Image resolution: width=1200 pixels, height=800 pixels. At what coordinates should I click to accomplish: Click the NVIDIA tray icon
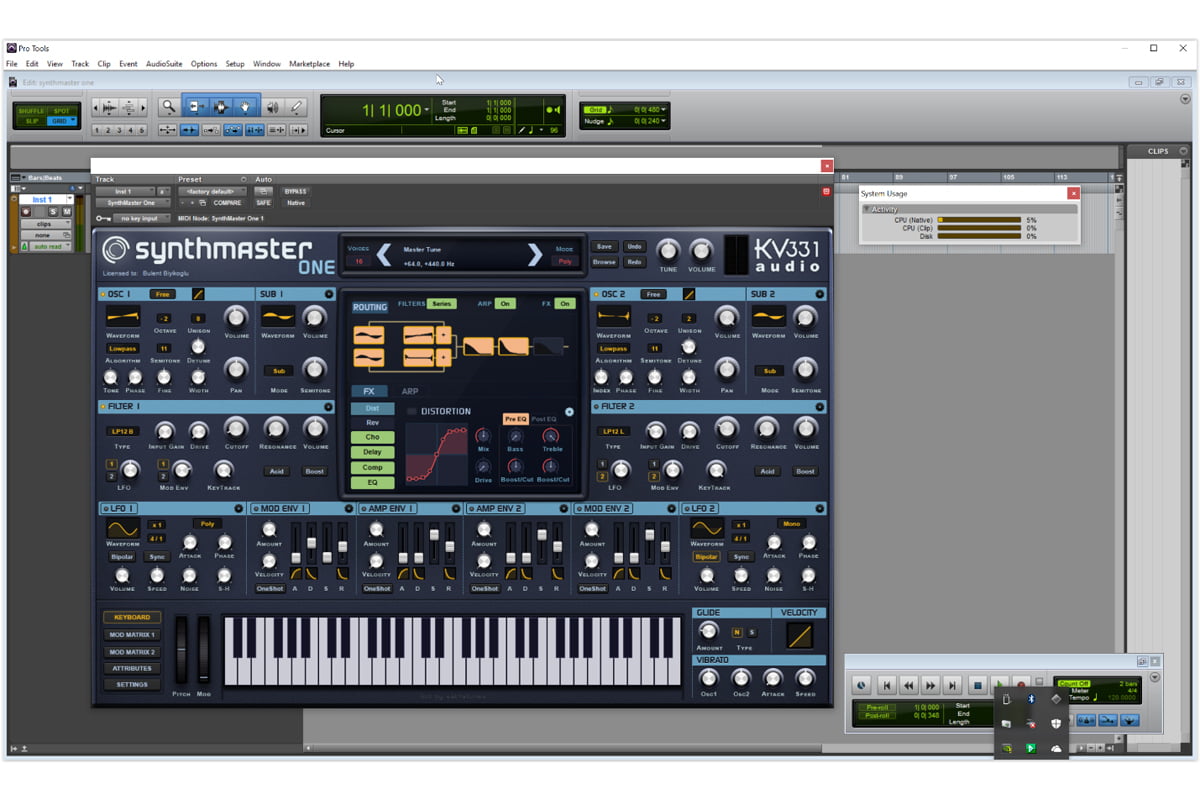point(1006,748)
